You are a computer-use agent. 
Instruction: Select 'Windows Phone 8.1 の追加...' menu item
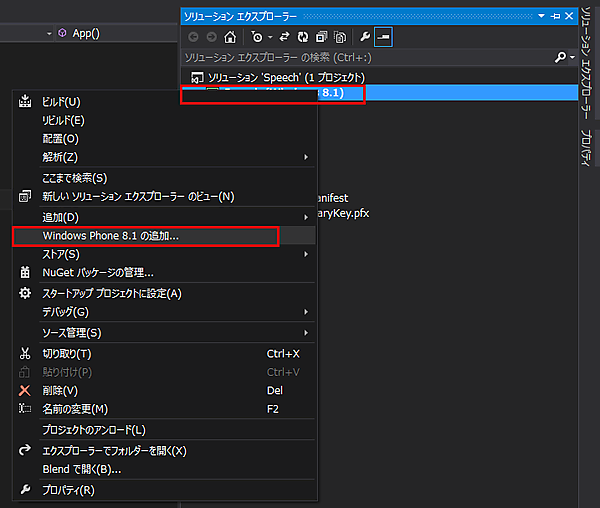click(x=111, y=236)
